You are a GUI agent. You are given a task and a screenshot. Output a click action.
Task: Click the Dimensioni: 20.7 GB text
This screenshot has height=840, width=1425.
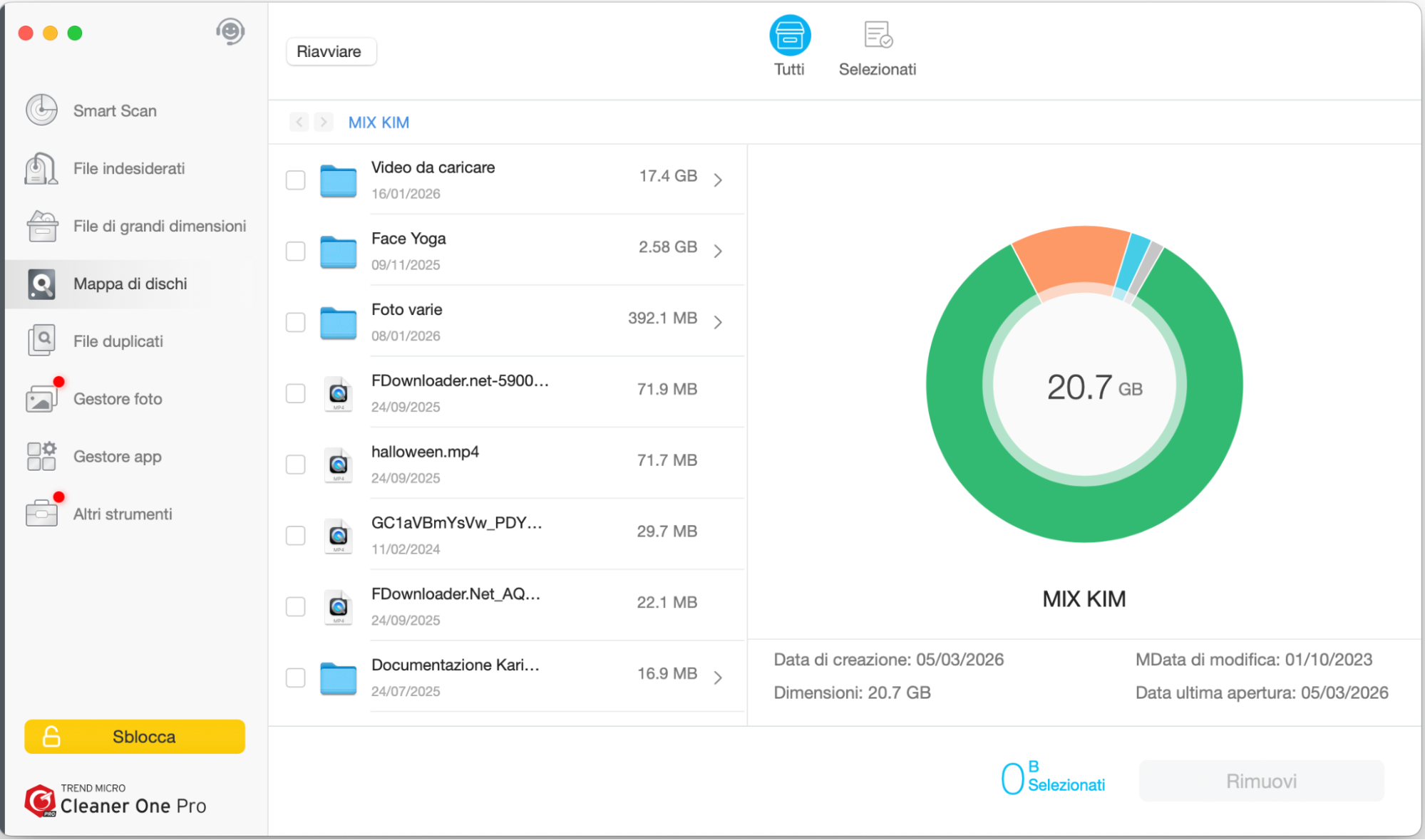853,693
